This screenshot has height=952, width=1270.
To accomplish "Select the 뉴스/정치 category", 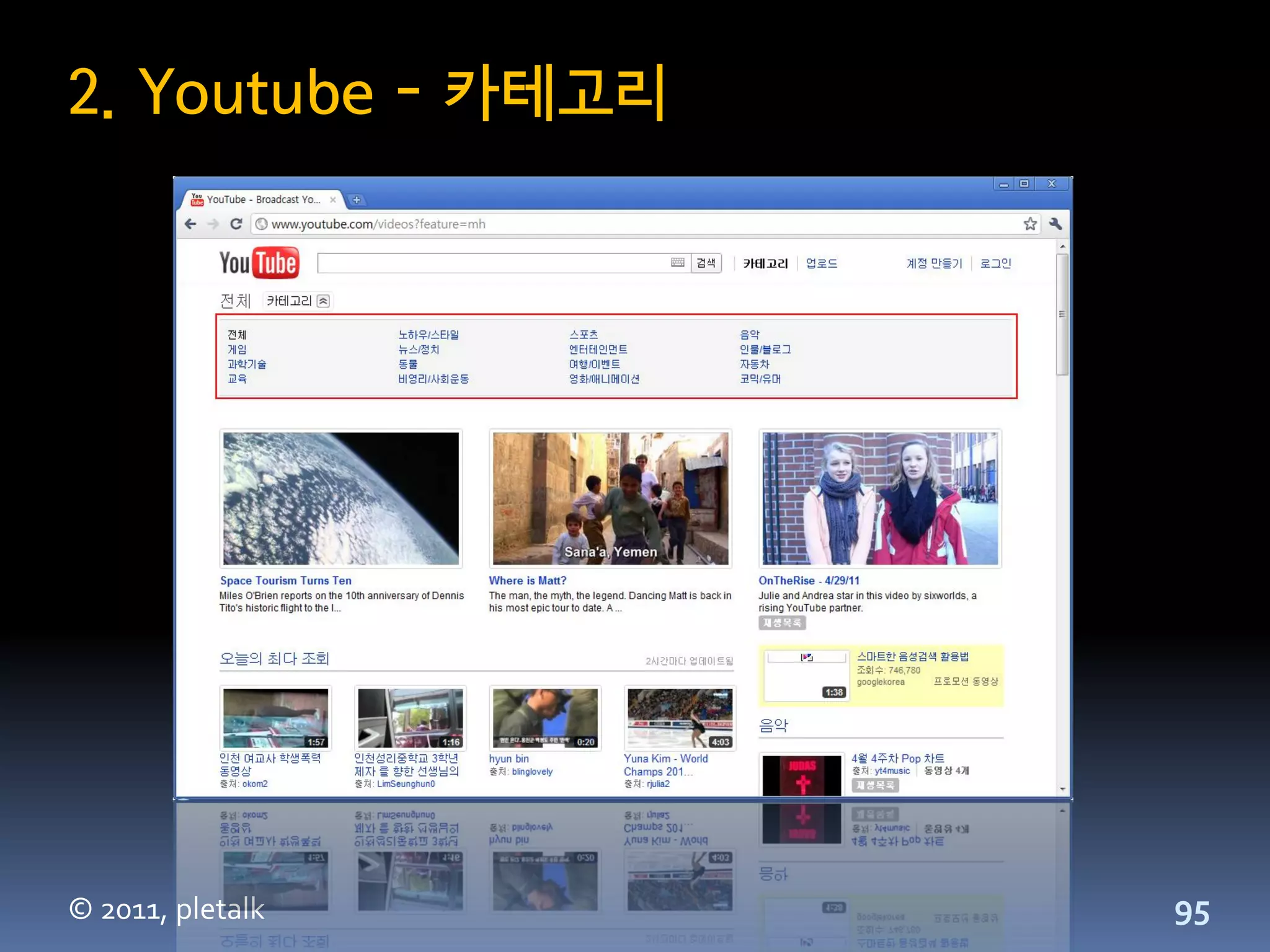I will pyautogui.click(x=419, y=350).
